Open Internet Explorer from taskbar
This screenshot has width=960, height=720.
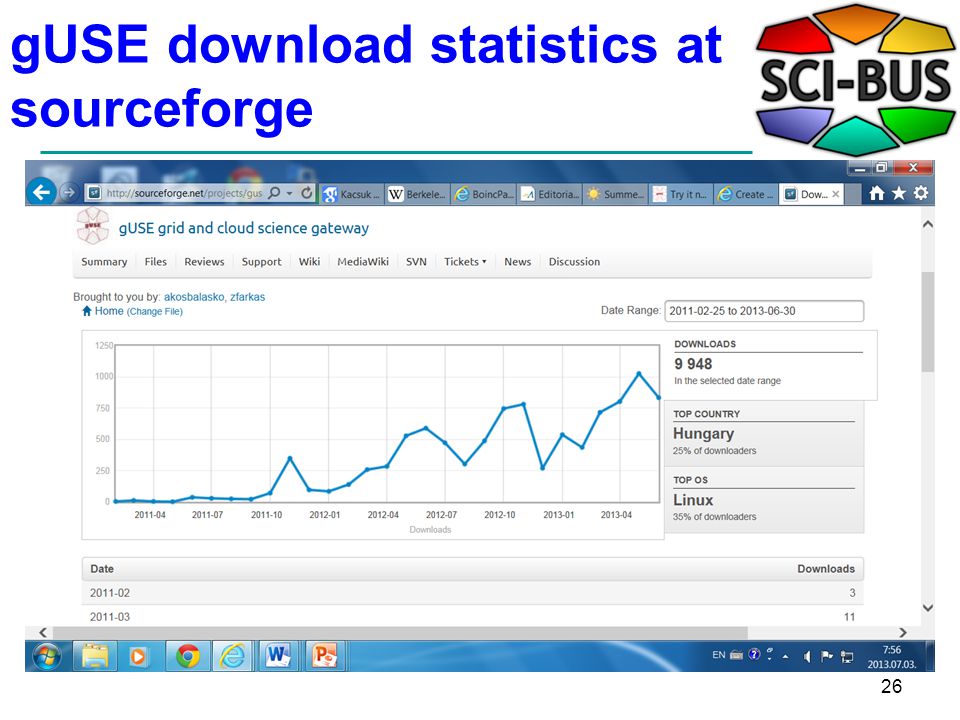(233, 656)
